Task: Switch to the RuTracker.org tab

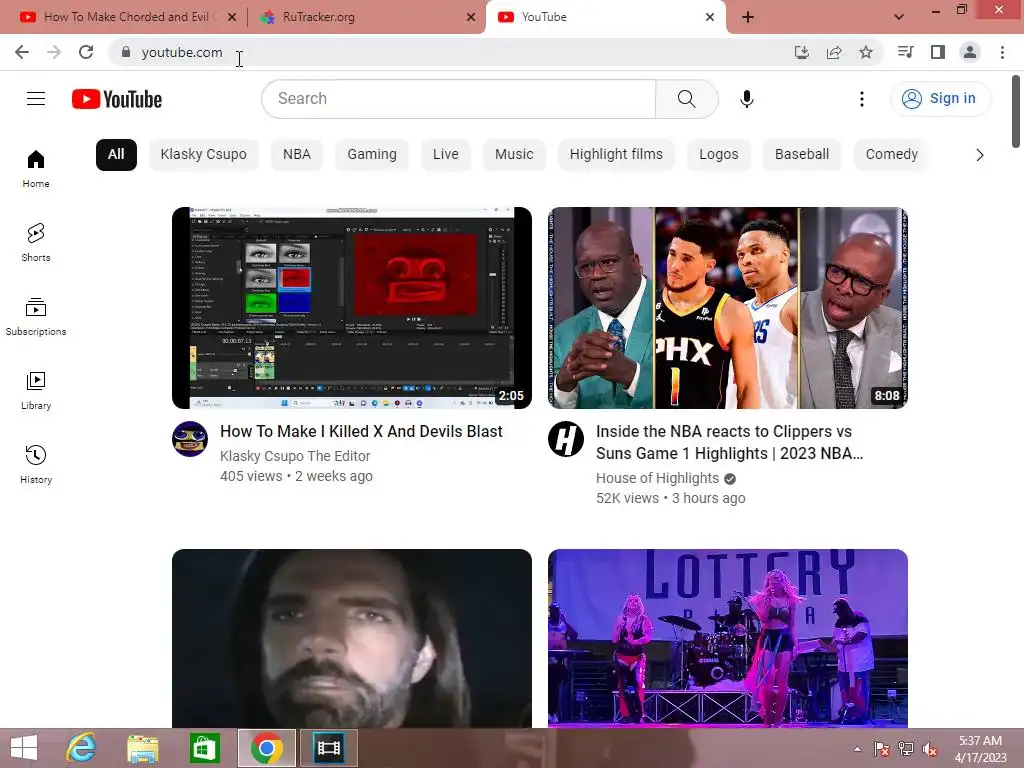Action: coord(366,17)
